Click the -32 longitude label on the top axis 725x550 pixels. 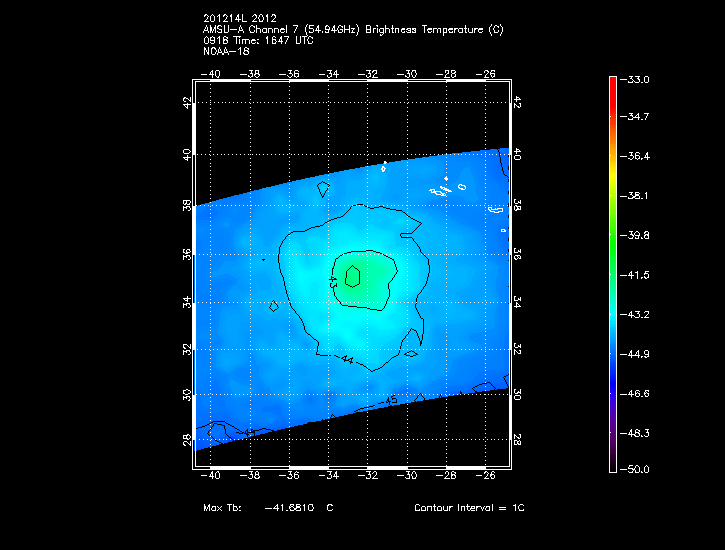tap(369, 73)
